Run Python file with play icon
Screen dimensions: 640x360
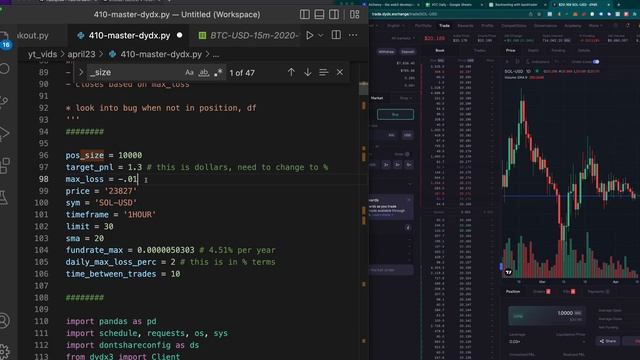point(310,35)
